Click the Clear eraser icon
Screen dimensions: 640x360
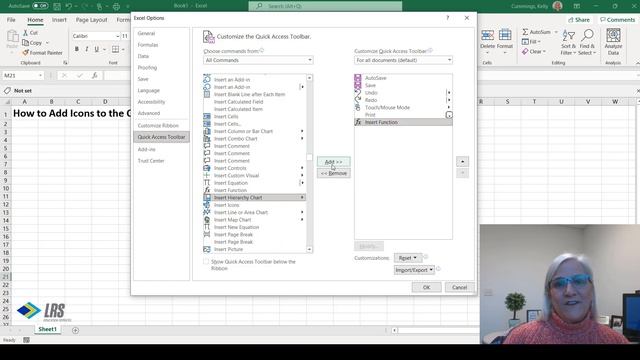(525, 51)
